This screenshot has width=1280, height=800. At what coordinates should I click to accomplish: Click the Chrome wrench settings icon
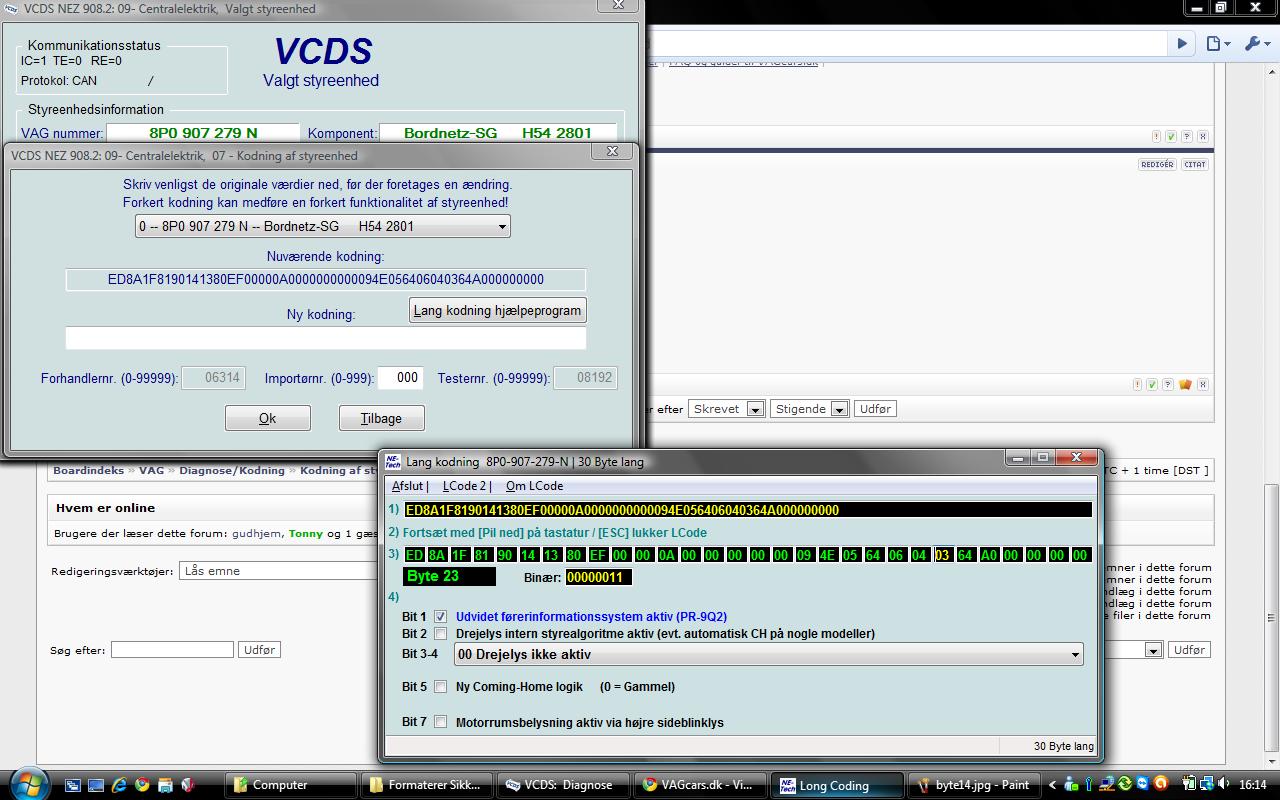[1255, 44]
